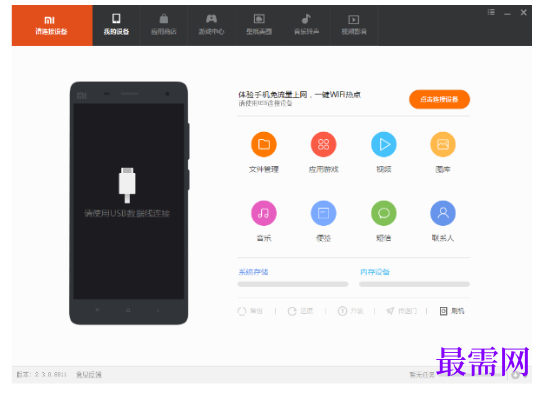Image resolution: width=548 pixels, height=393 pixels.
Task: Open the blue video (视频) play icon
Action: [x=383, y=144]
